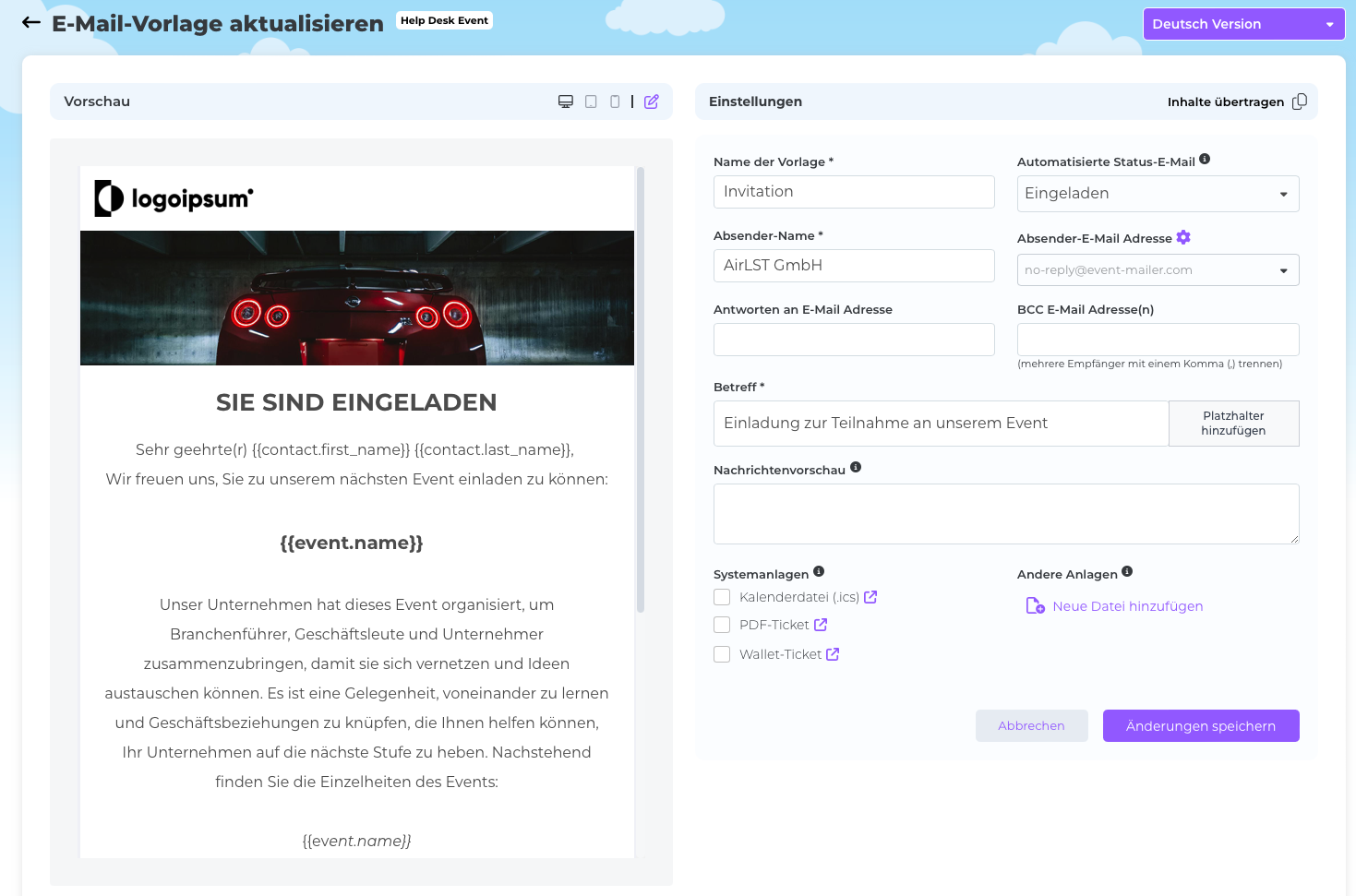
Task: Click the logoipsum logo in preview
Action: (x=174, y=198)
